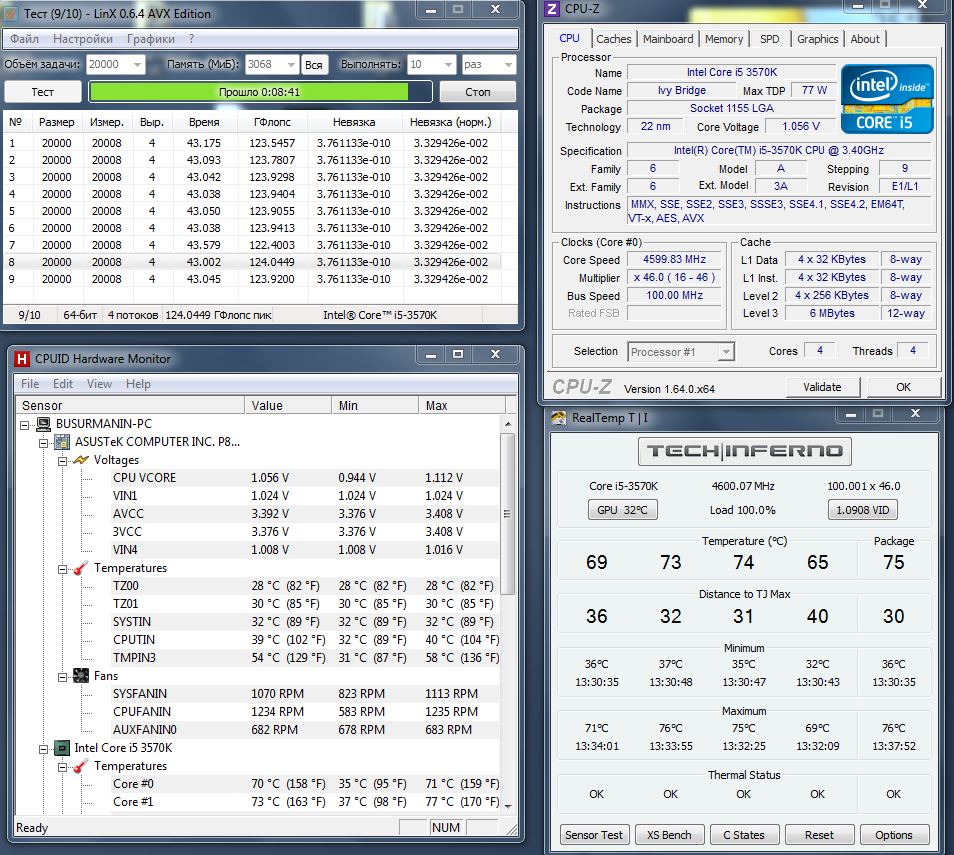Click the Тест button in LinX

(43, 92)
